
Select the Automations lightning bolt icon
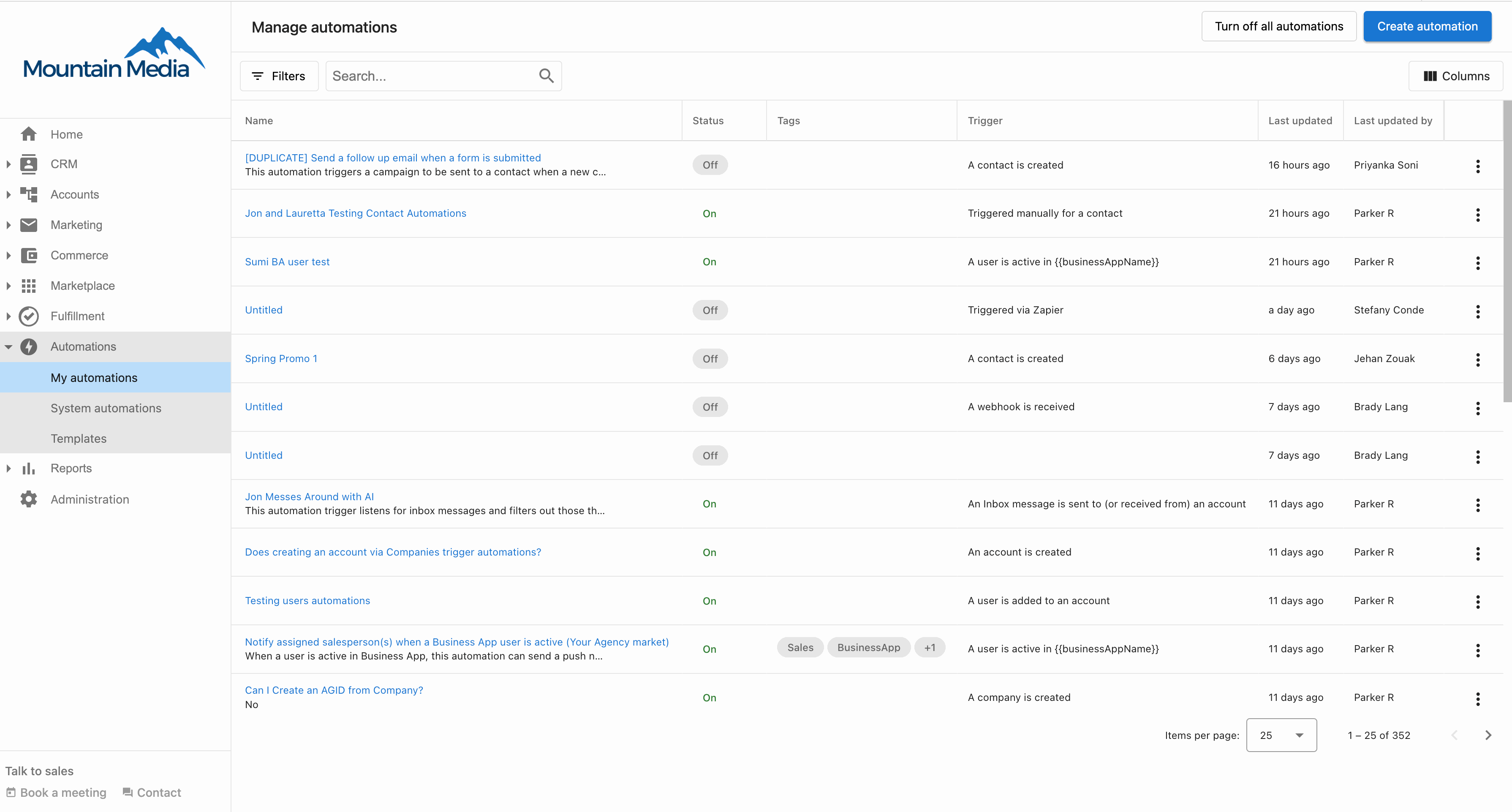[x=28, y=346]
